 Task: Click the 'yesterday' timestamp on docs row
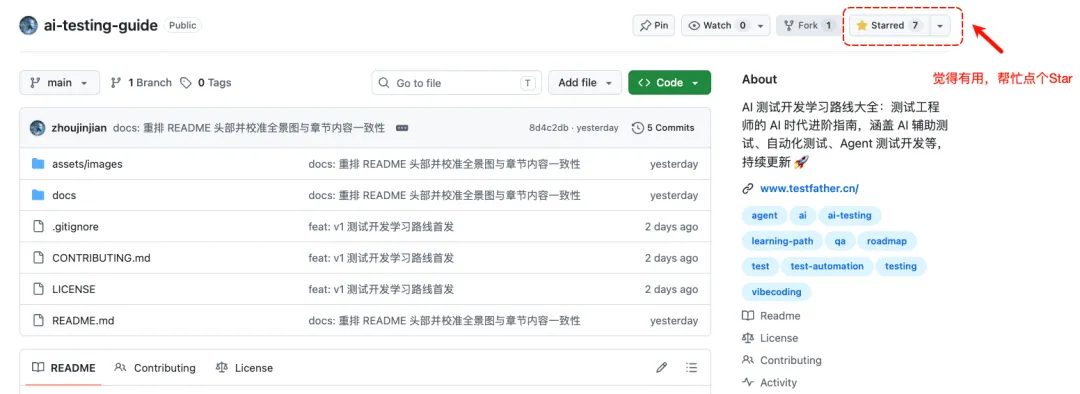674,195
